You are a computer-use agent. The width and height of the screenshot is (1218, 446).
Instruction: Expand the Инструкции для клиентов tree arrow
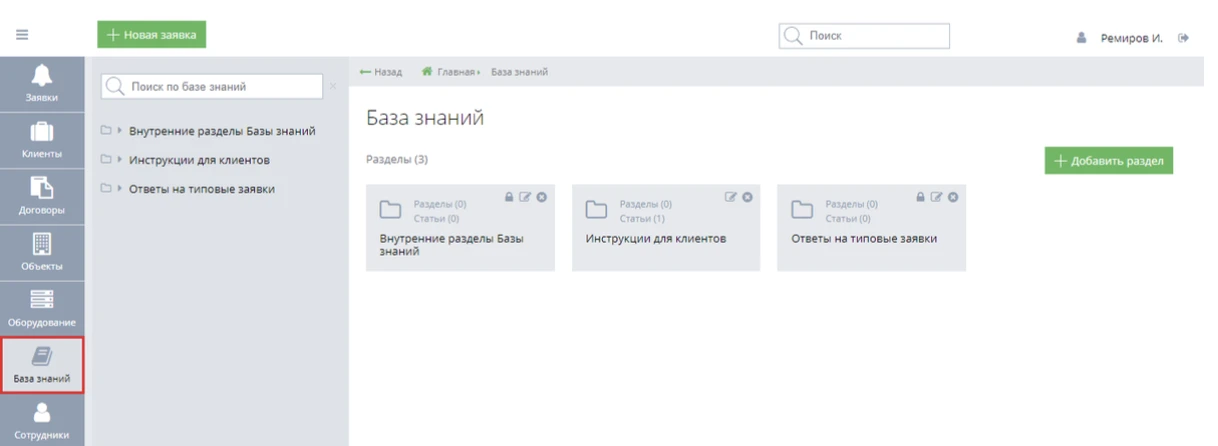click(x=120, y=160)
